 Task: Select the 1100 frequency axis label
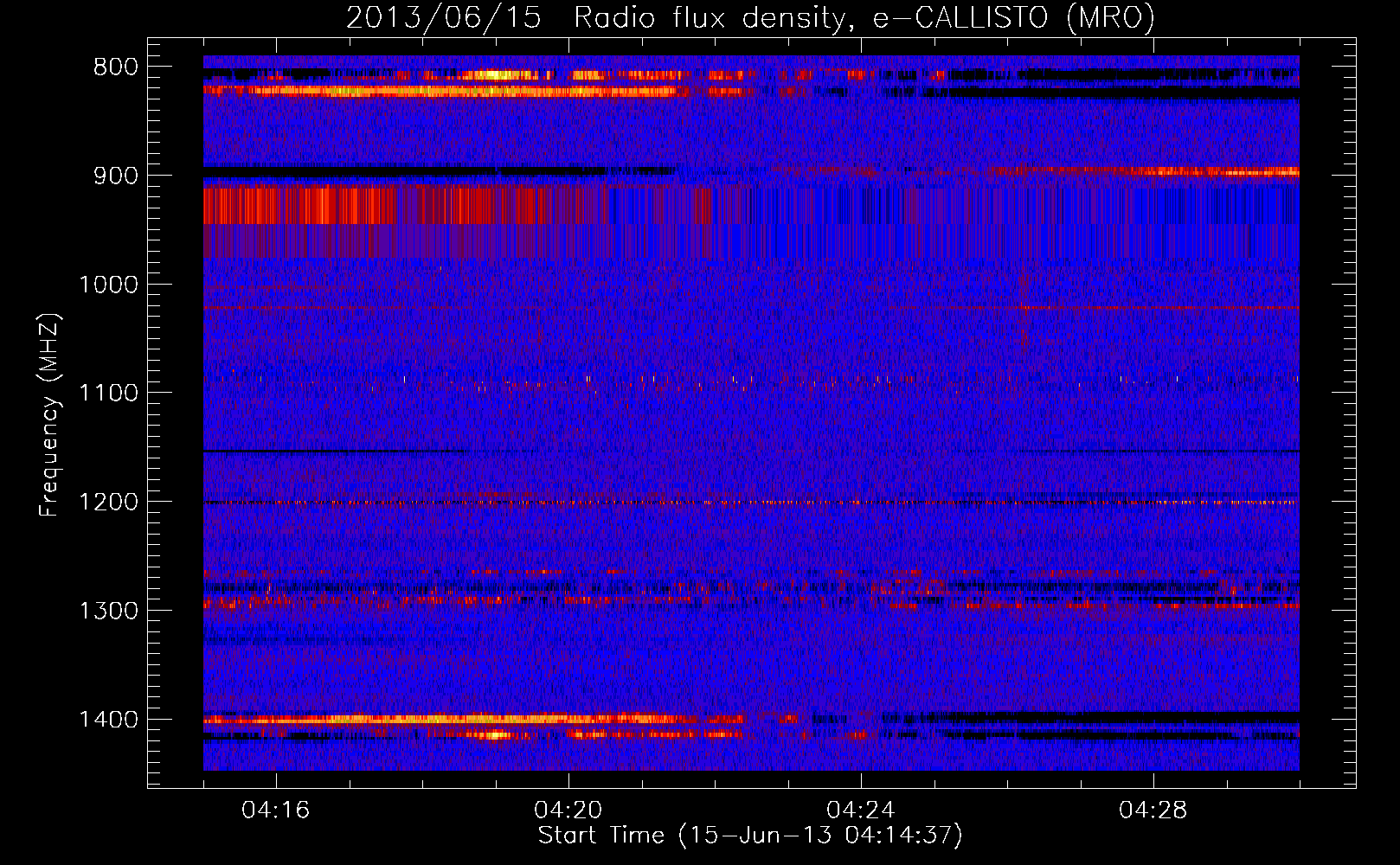(108, 394)
